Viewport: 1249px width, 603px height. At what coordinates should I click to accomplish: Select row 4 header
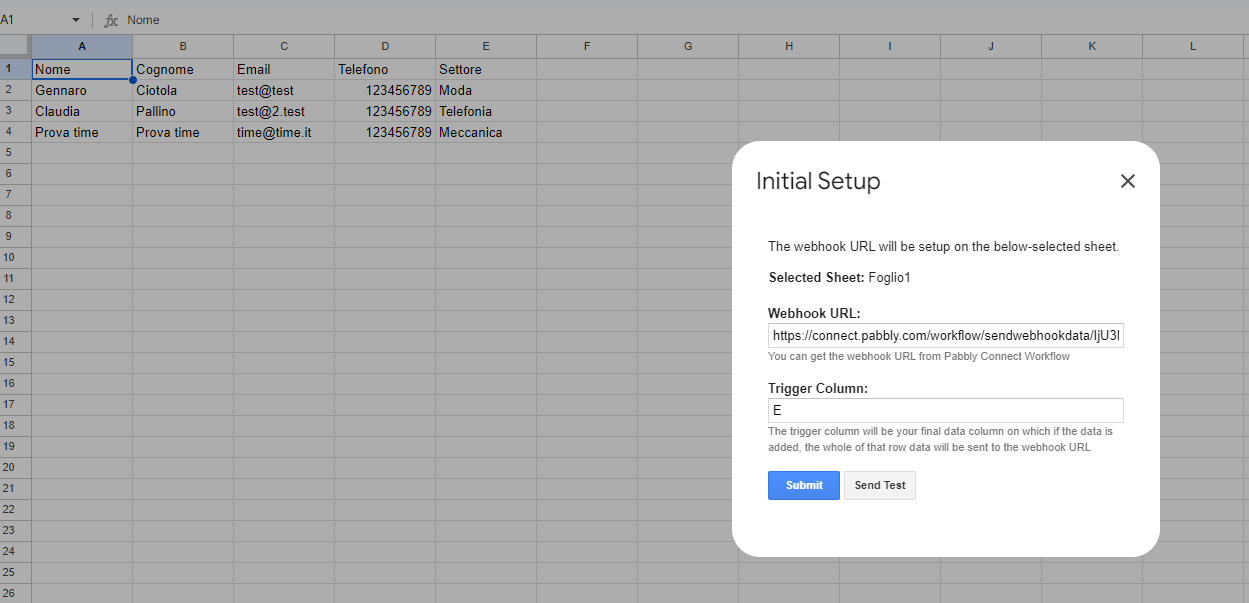(x=15, y=132)
